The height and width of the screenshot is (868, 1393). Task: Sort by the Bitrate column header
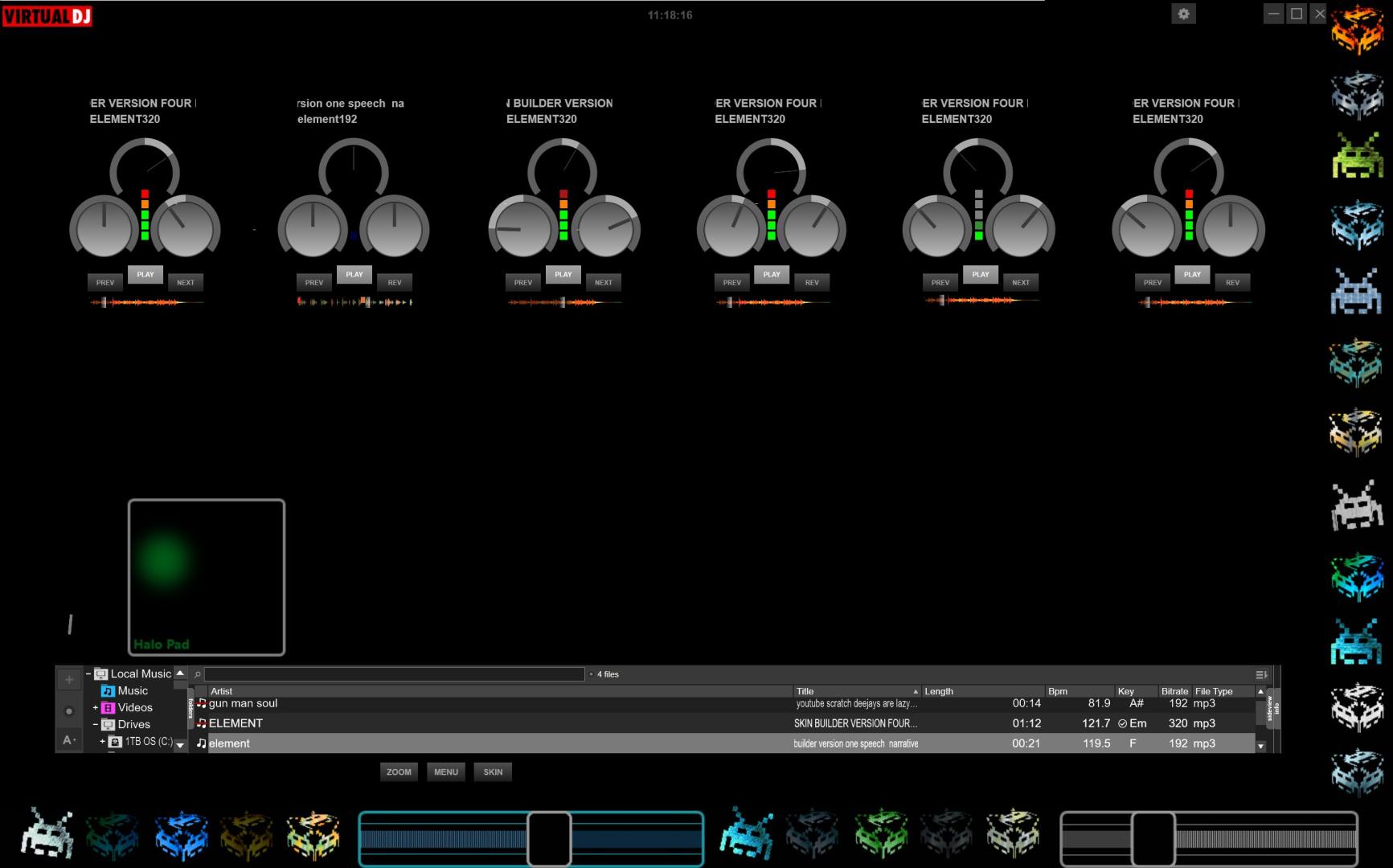click(1174, 691)
